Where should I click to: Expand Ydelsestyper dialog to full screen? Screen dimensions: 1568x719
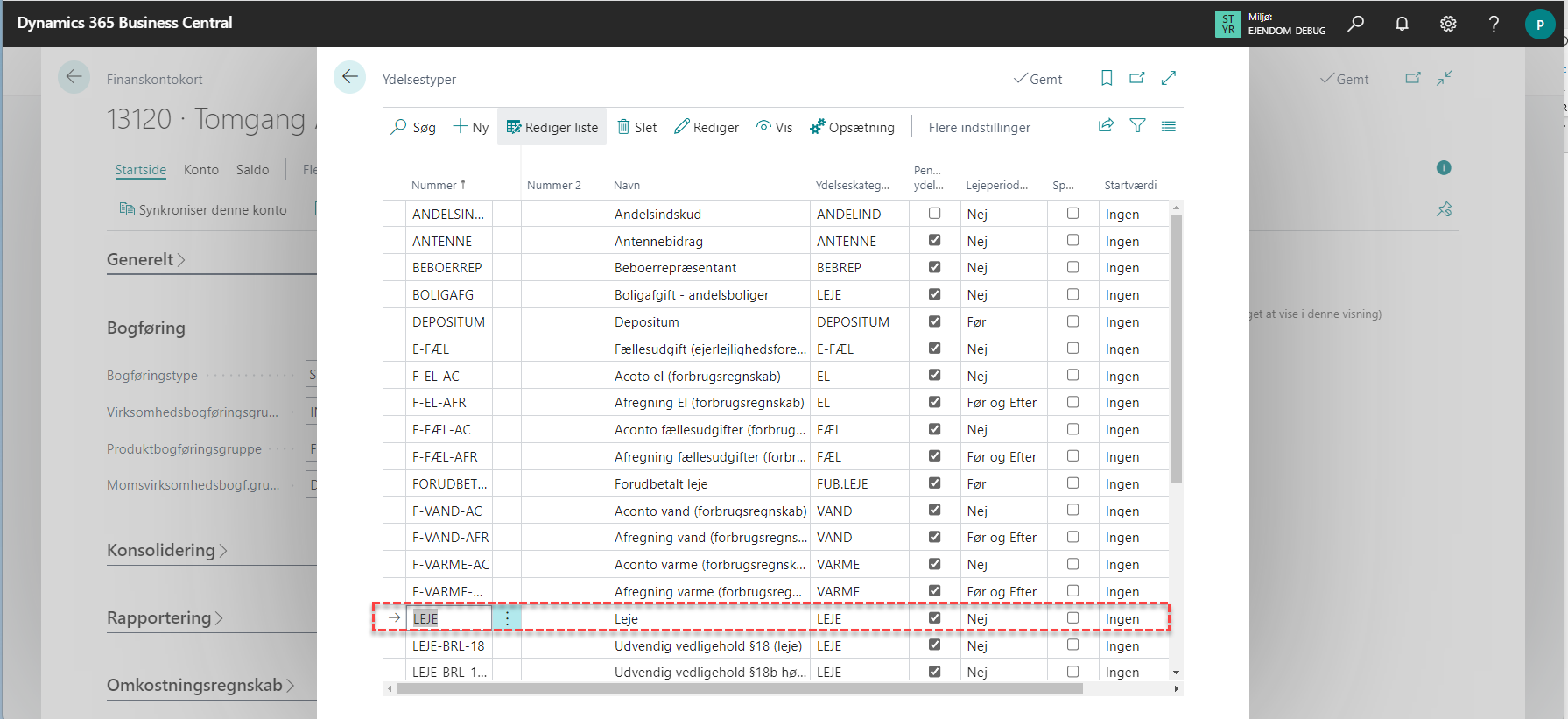tap(1169, 78)
